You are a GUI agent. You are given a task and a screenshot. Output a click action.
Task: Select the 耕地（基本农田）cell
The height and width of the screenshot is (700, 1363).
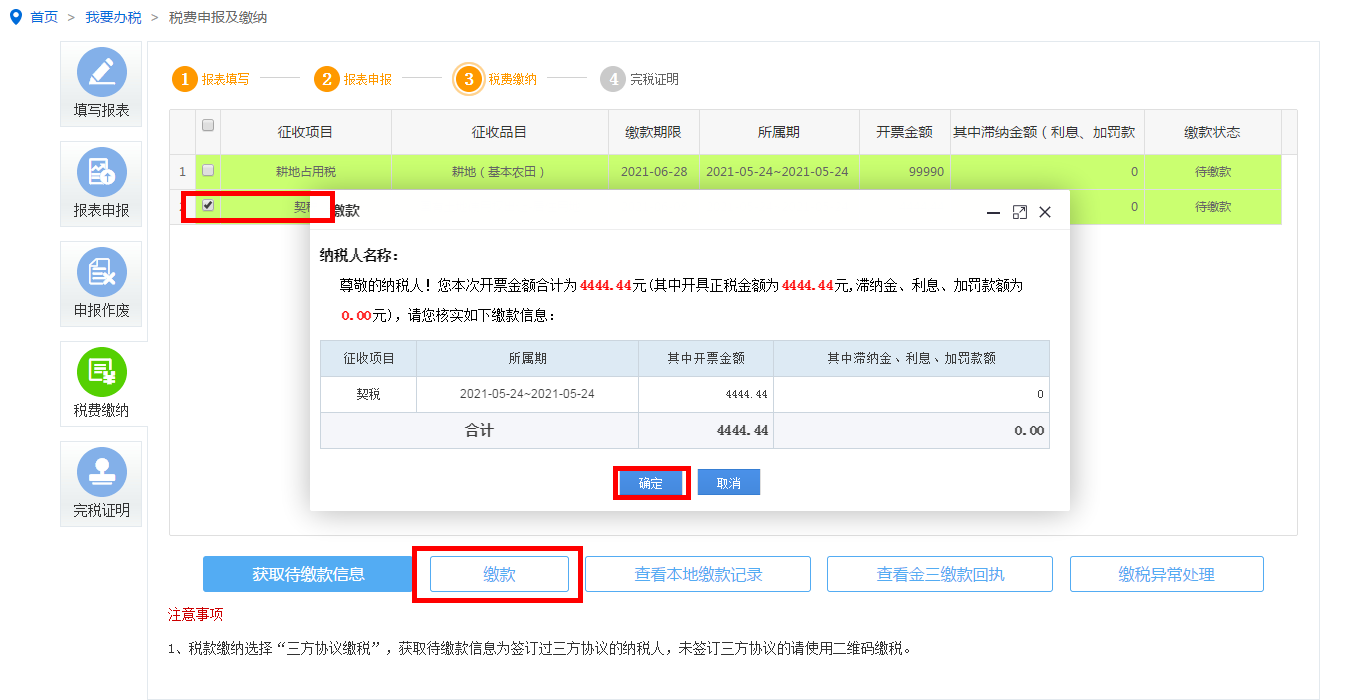tap(499, 172)
